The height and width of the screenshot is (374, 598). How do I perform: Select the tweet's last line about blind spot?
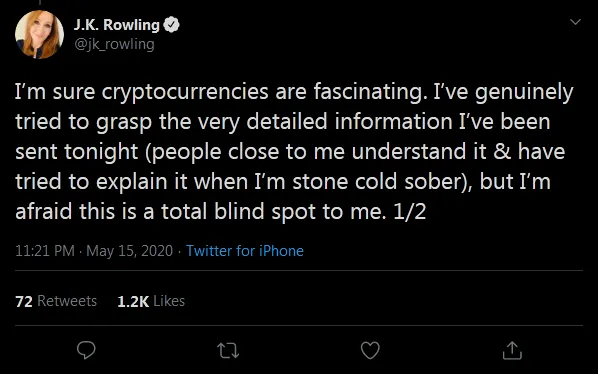(x=220, y=212)
